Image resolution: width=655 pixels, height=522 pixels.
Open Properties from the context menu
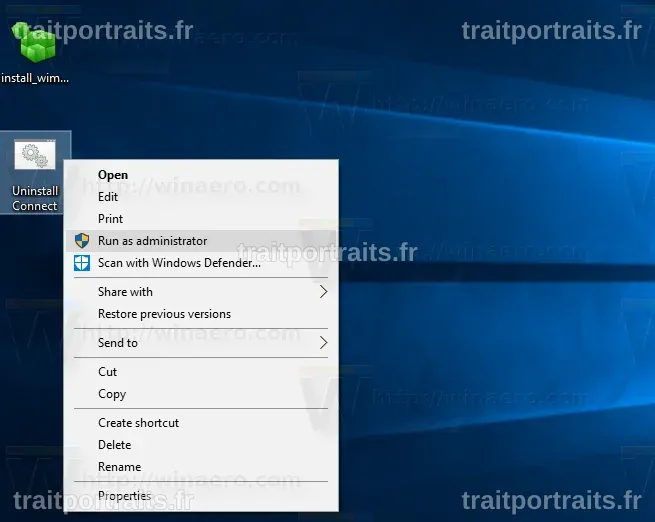click(x=202, y=496)
